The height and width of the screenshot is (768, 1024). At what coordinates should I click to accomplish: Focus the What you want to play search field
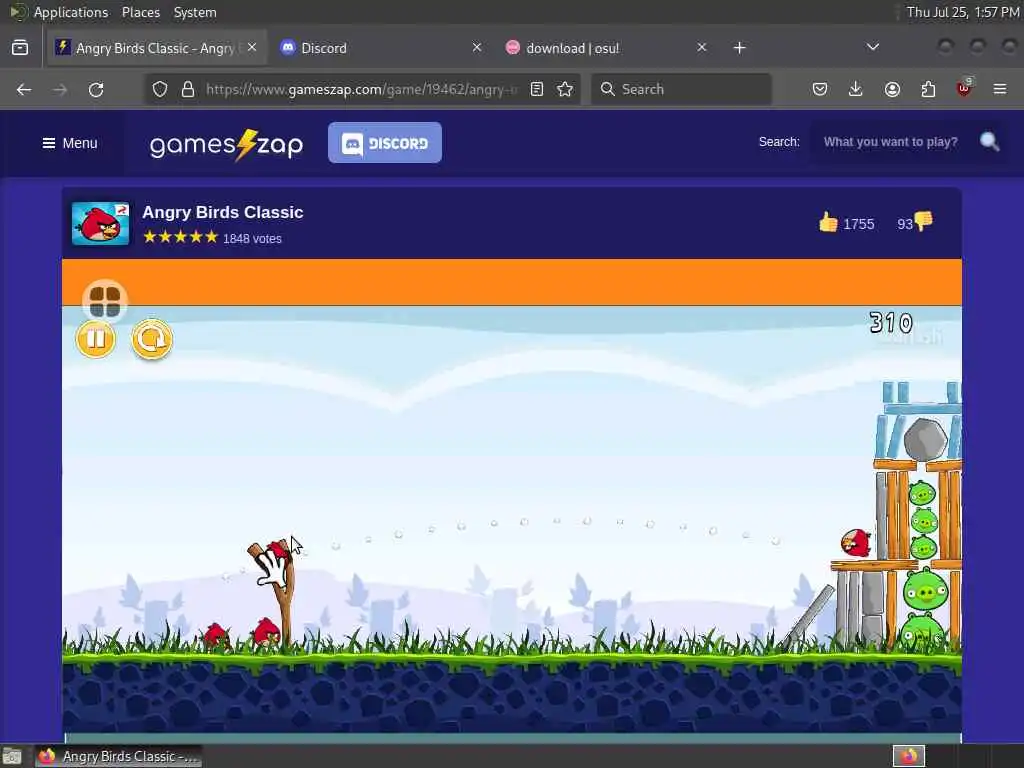pyautogui.click(x=891, y=142)
